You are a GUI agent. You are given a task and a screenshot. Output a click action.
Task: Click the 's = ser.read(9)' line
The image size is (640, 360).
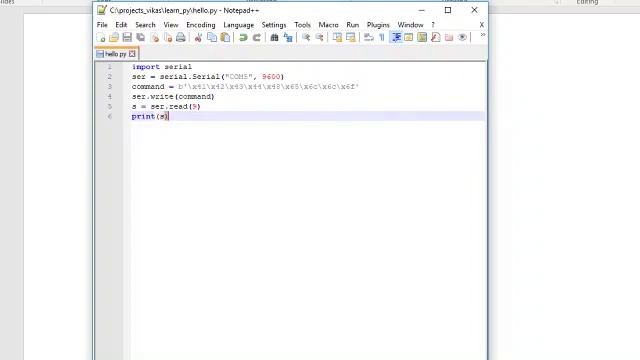click(166, 107)
